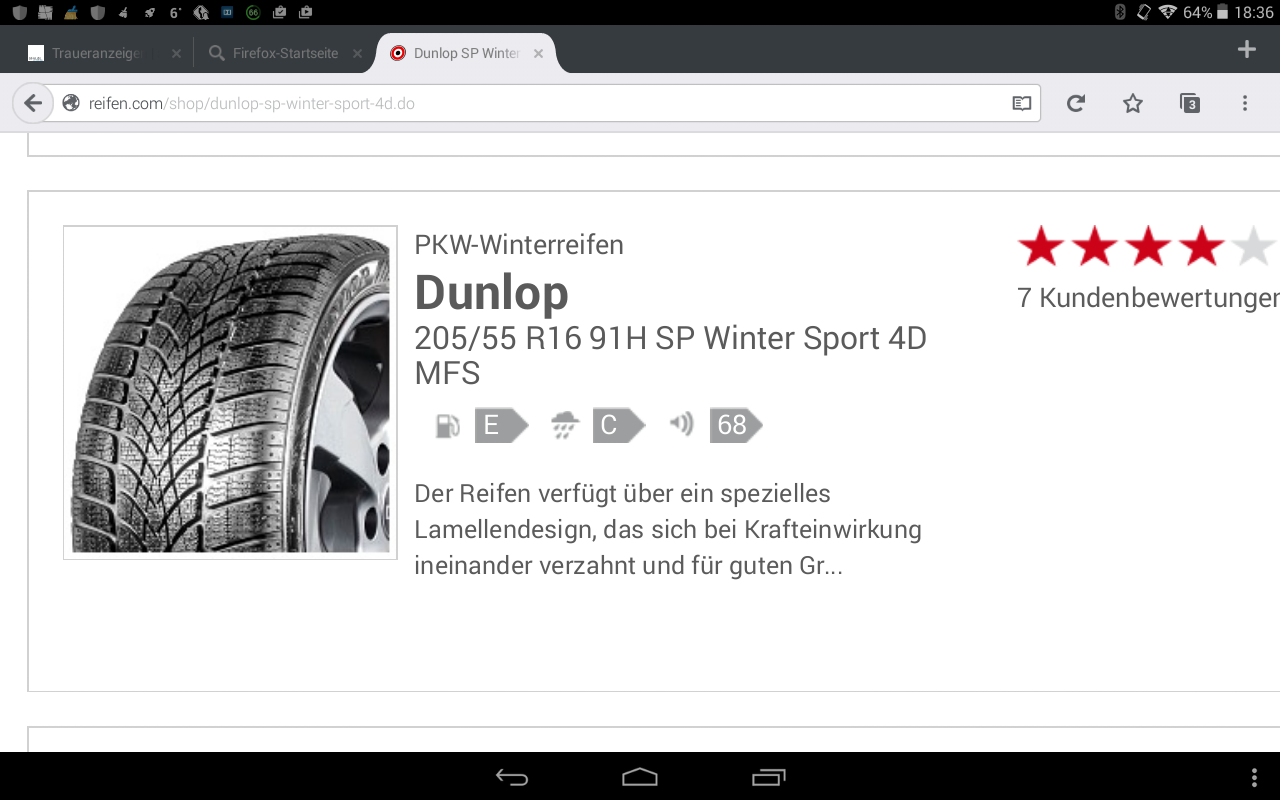Tap the browser back arrow button
Viewport: 1280px width, 800px height.
pyautogui.click(x=33, y=103)
